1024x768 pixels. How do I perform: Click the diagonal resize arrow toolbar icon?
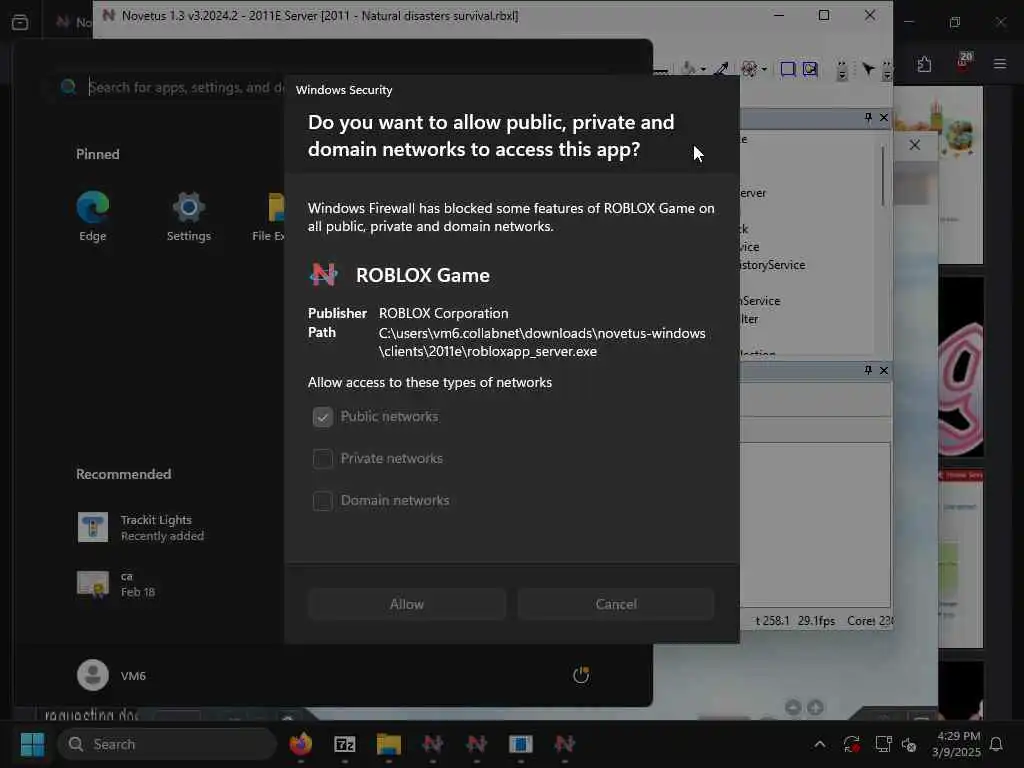click(722, 69)
